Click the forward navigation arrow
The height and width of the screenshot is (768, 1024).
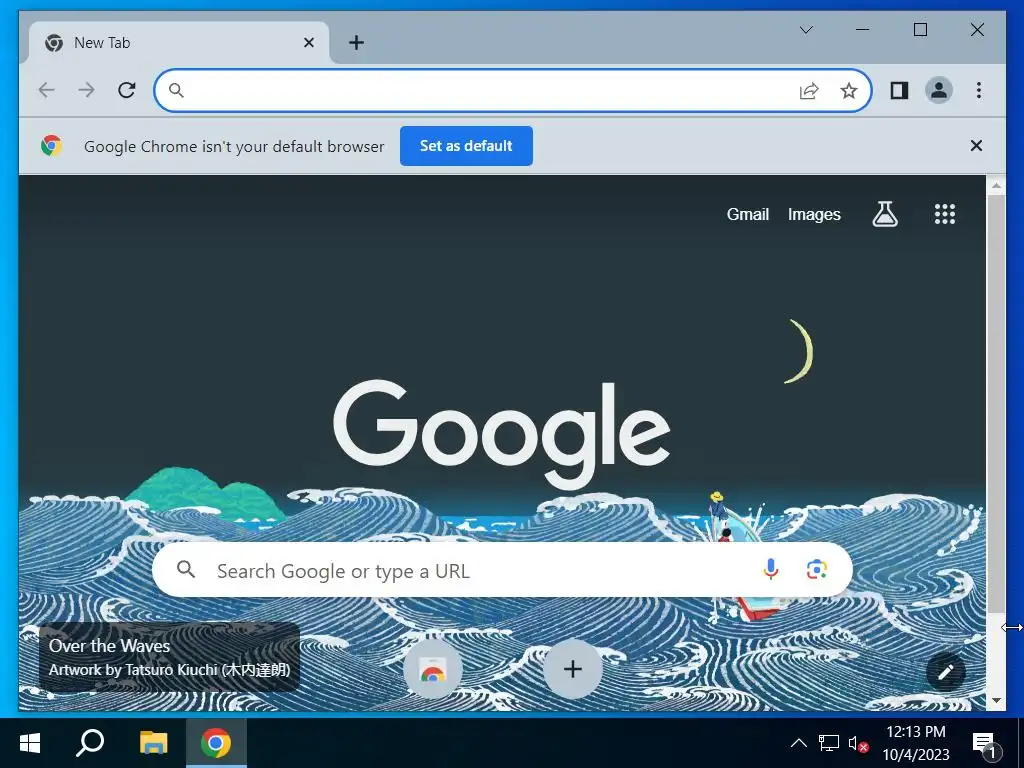[x=86, y=90]
